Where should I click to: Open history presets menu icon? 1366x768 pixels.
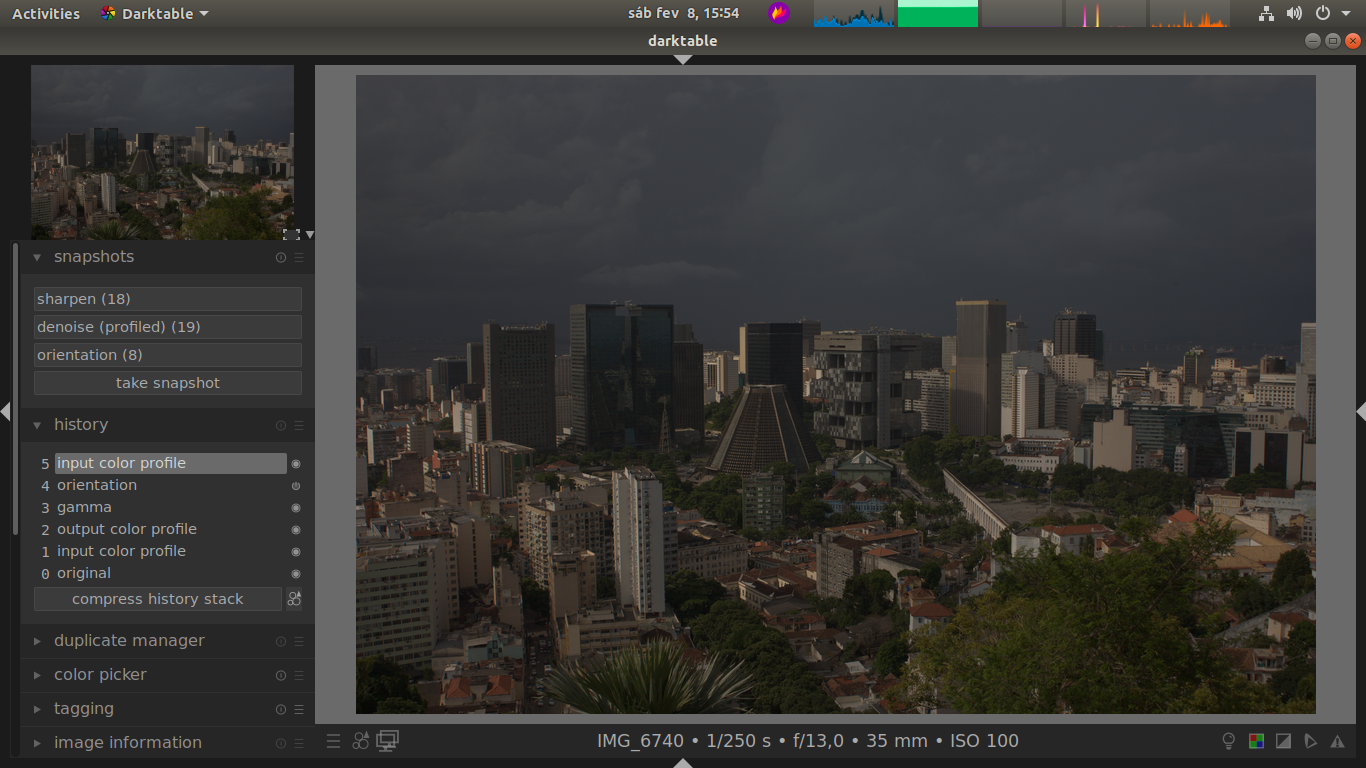pos(299,425)
